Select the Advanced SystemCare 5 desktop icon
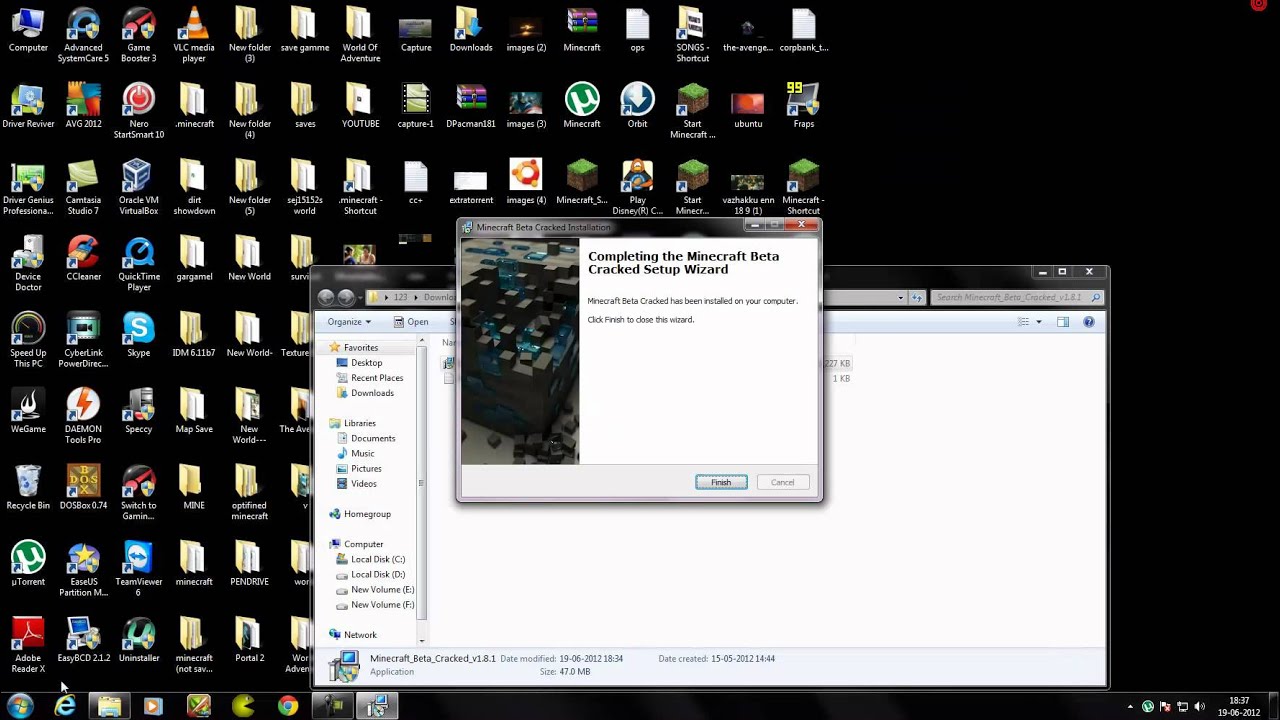Image resolution: width=1280 pixels, height=720 pixels. [83, 36]
